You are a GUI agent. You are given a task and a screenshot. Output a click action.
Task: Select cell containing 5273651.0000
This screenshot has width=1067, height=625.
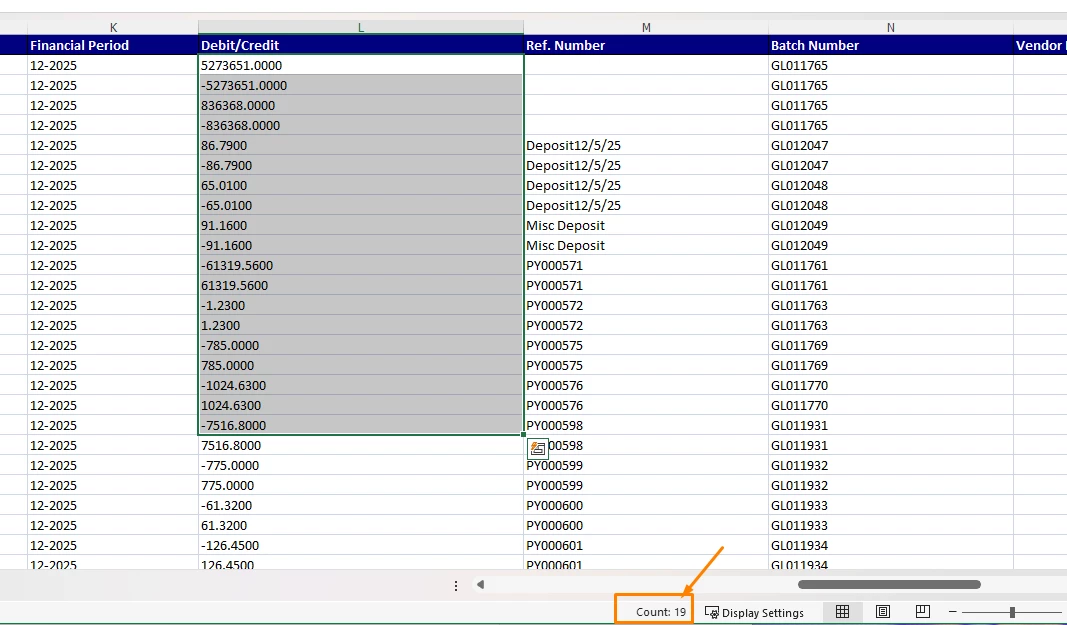(361, 65)
